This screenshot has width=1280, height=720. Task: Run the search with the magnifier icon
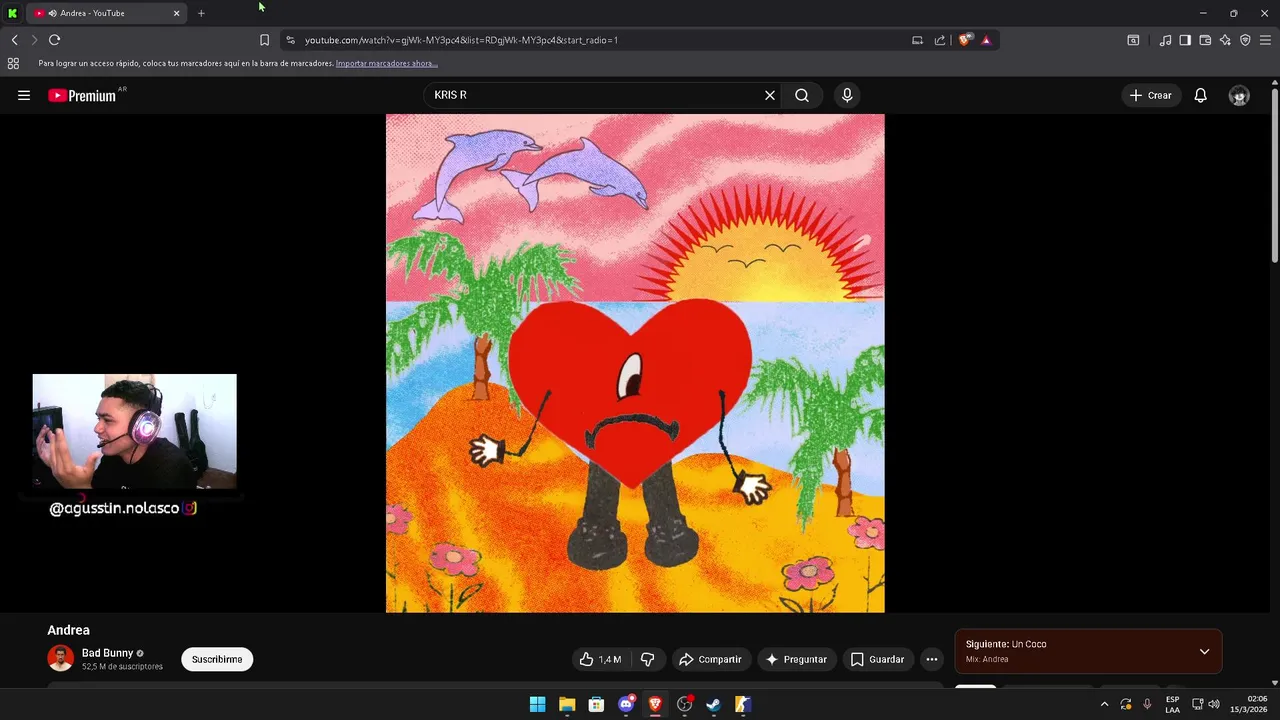click(802, 95)
